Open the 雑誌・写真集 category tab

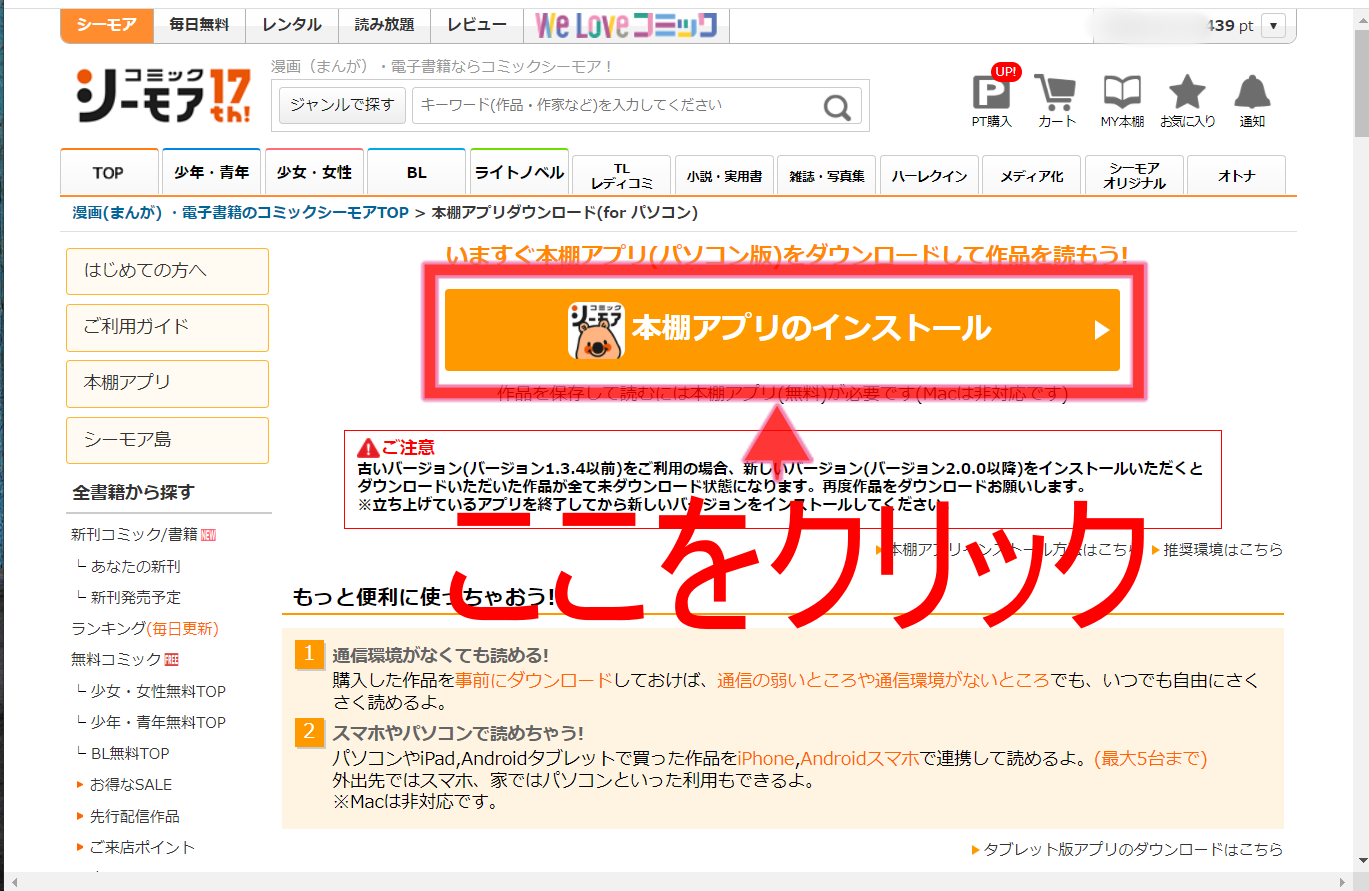click(x=826, y=176)
